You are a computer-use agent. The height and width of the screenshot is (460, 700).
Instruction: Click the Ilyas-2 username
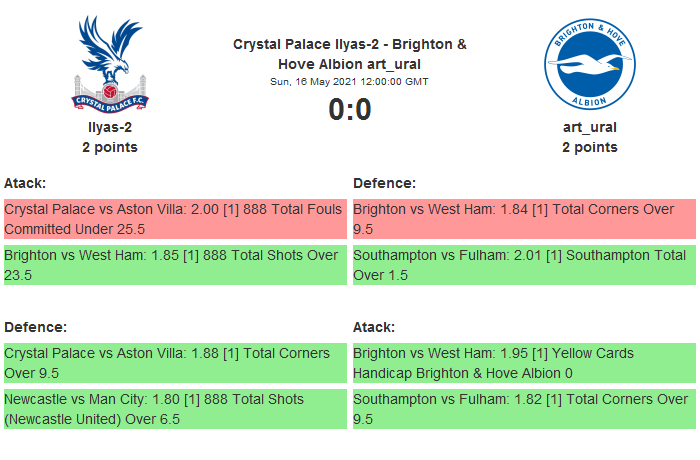(x=109, y=127)
